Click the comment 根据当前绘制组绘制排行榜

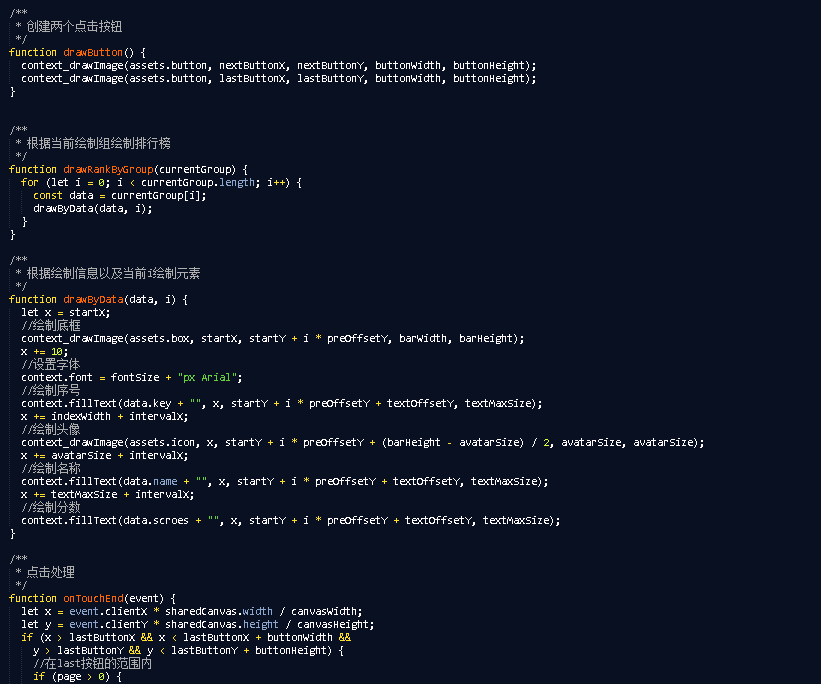pos(98,143)
